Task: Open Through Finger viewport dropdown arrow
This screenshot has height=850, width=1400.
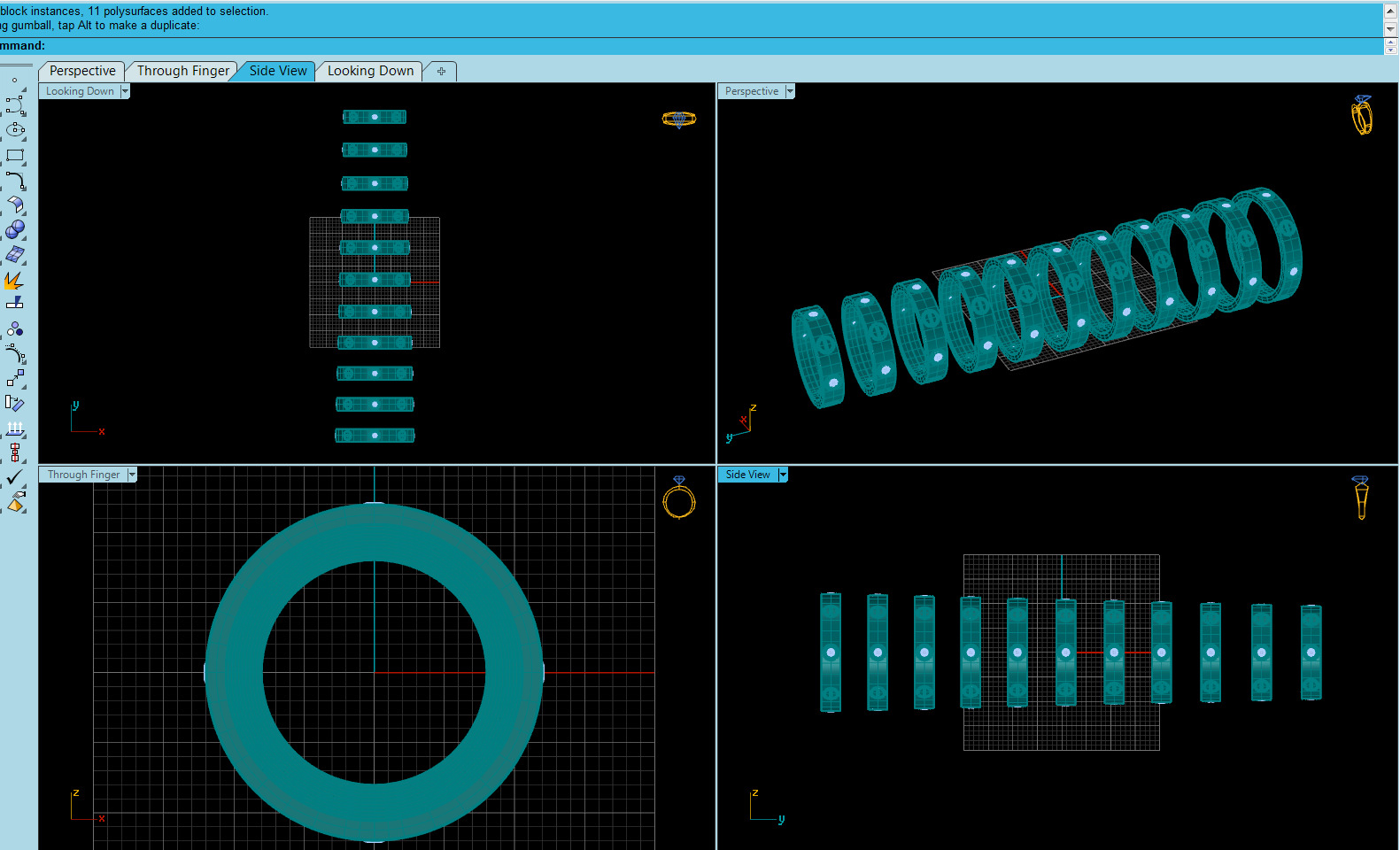Action: point(132,475)
